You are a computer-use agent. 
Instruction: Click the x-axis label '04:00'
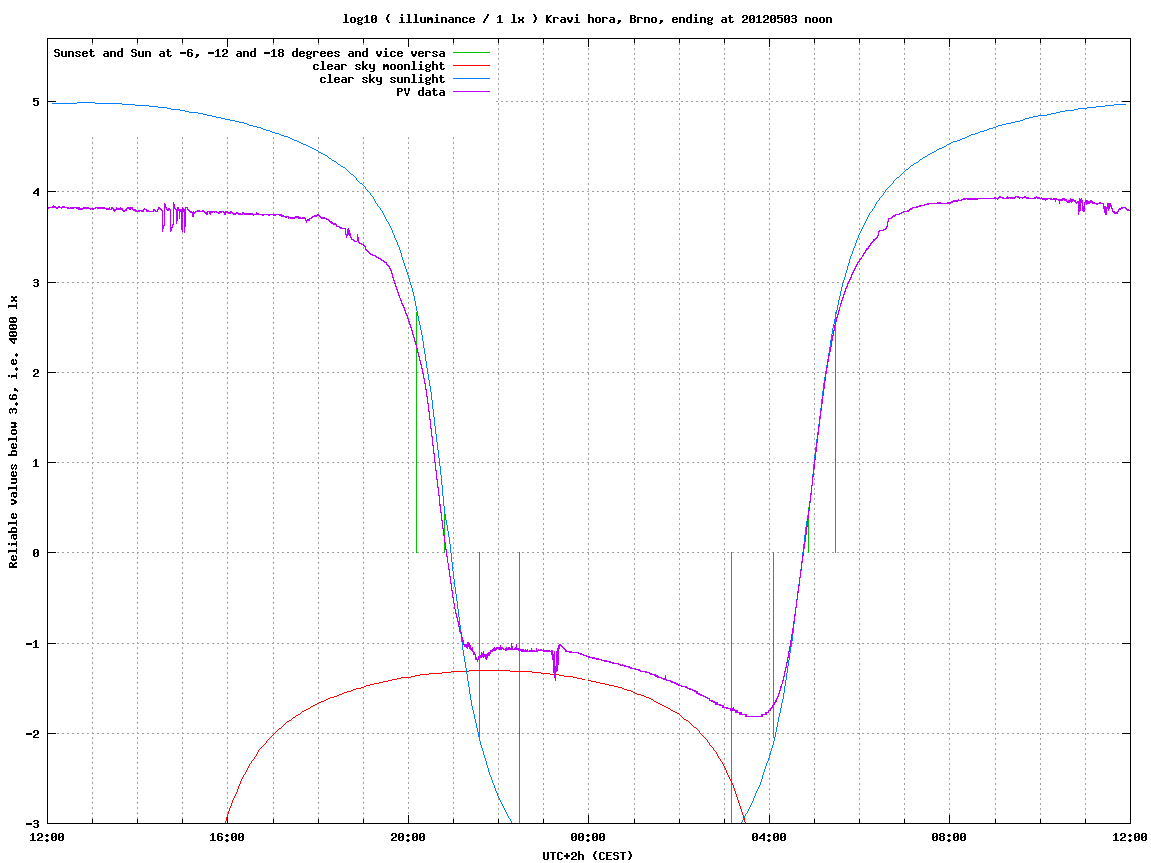coord(769,837)
